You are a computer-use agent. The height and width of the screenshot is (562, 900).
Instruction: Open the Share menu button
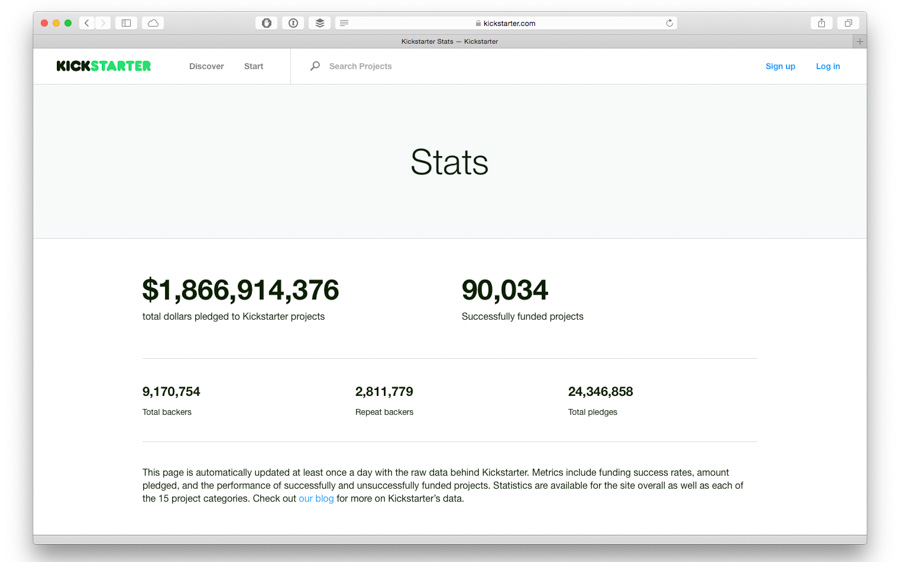coord(821,23)
